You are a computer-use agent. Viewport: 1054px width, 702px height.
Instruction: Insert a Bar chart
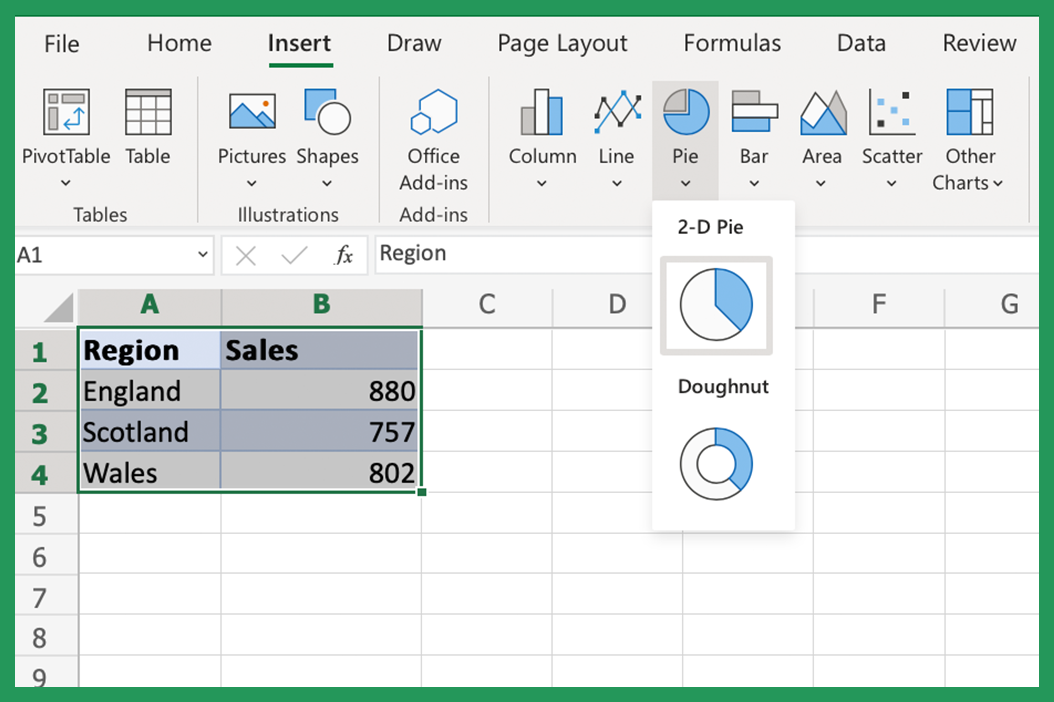click(x=753, y=130)
